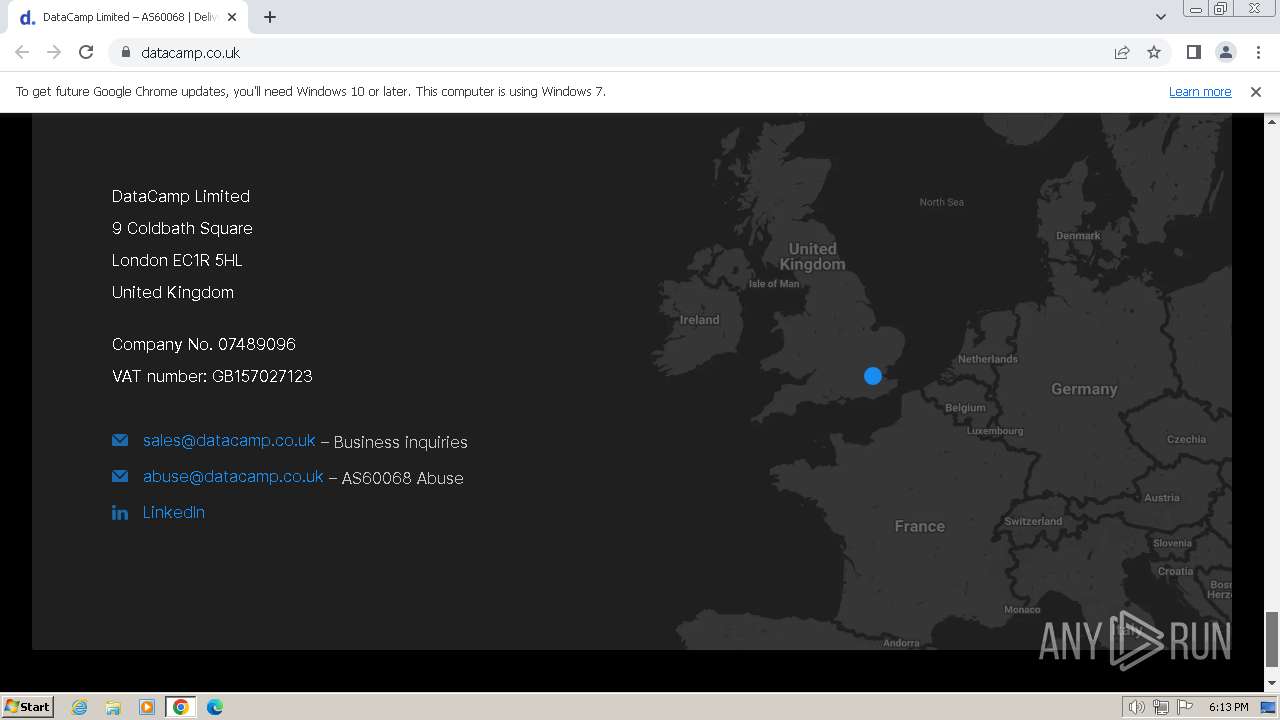Switch to the Chrome taskbar icon
The width and height of the screenshot is (1280, 720).
point(181,707)
